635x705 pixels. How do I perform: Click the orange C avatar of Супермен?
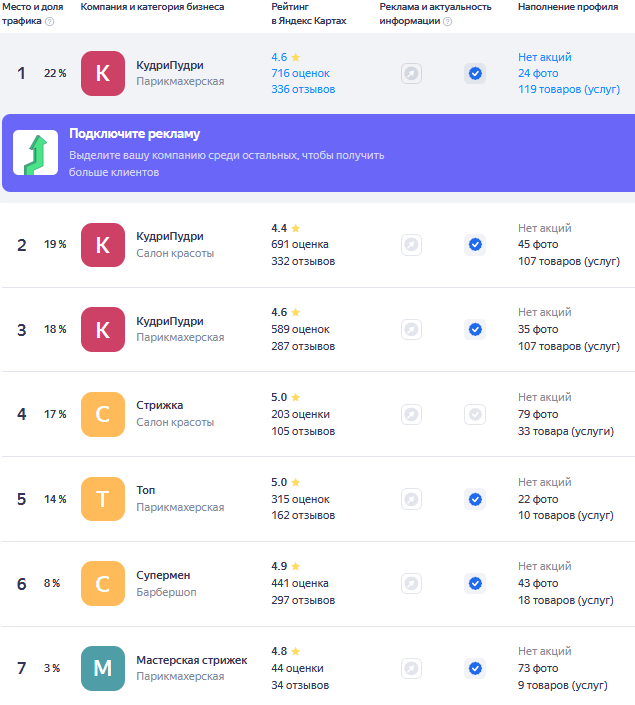coord(103,584)
